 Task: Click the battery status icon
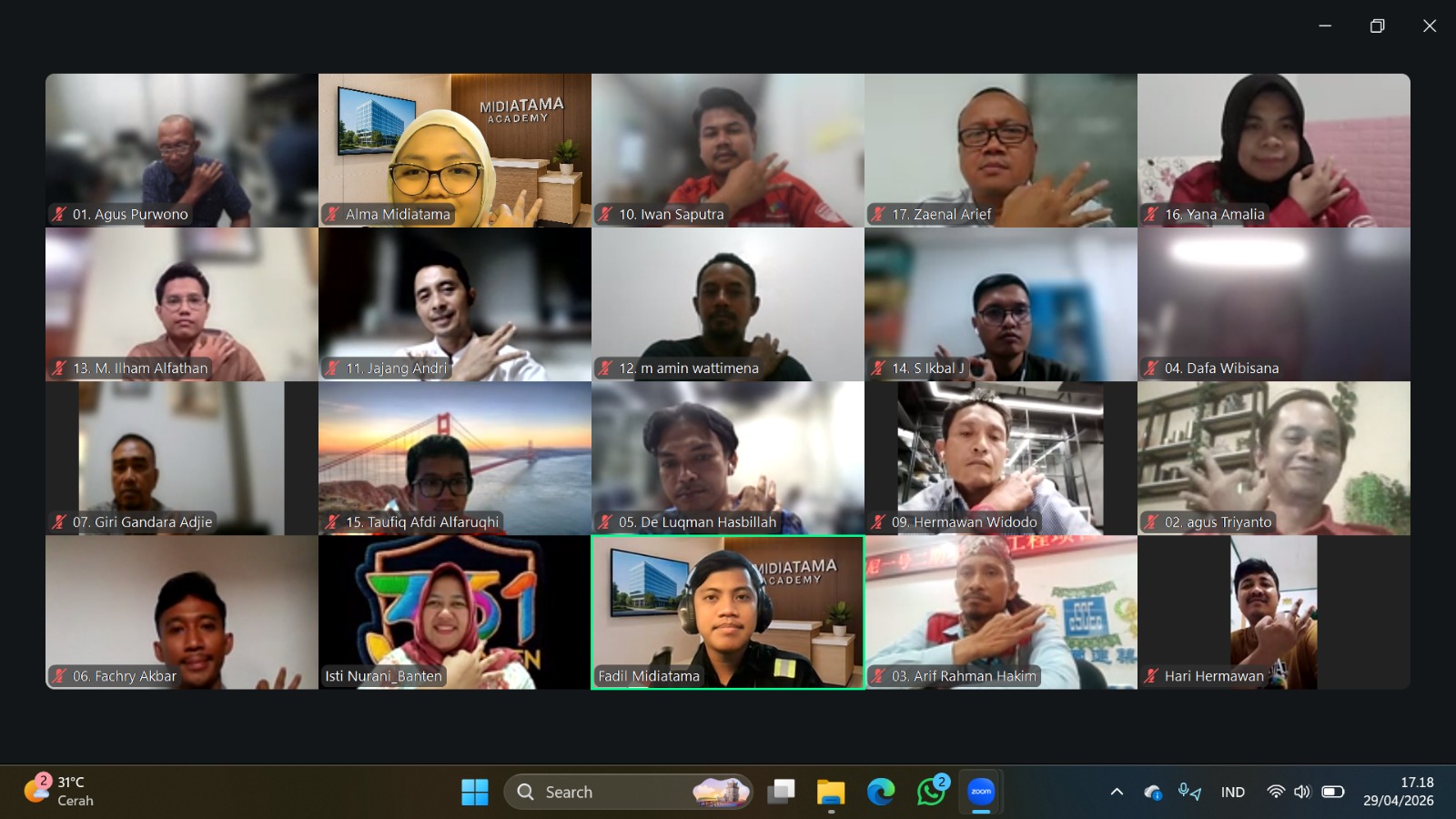1332,792
